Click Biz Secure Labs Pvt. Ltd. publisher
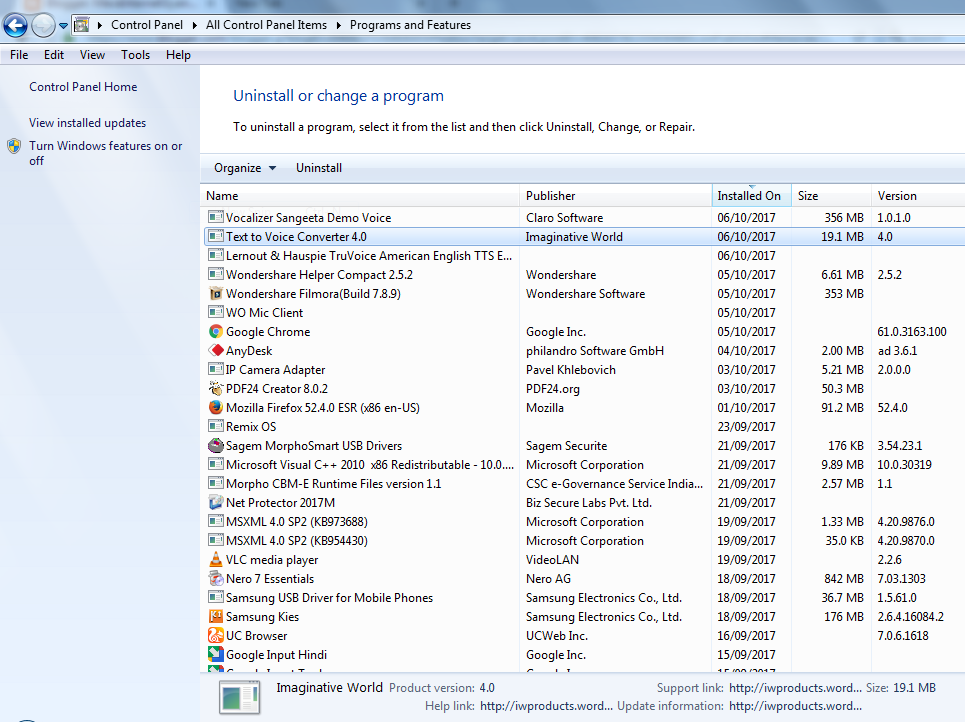Image resolution: width=965 pixels, height=722 pixels. (588, 503)
